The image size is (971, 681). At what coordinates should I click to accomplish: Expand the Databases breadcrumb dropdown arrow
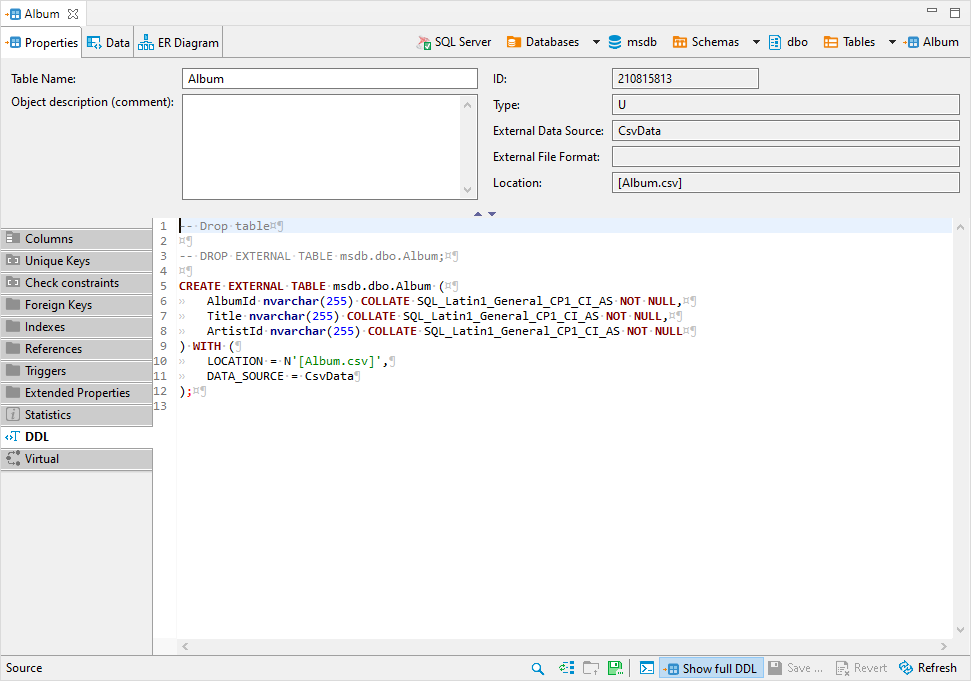(x=596, y=42)
